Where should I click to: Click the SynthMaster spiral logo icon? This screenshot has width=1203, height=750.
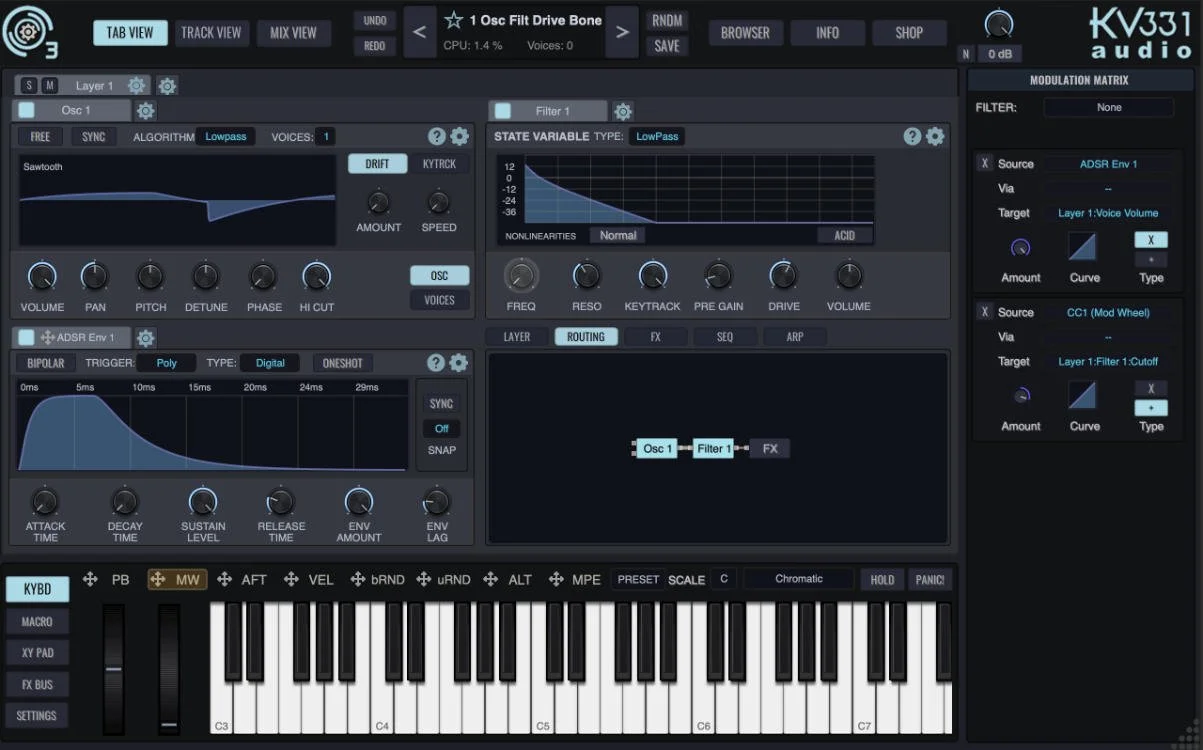[28, 30]
